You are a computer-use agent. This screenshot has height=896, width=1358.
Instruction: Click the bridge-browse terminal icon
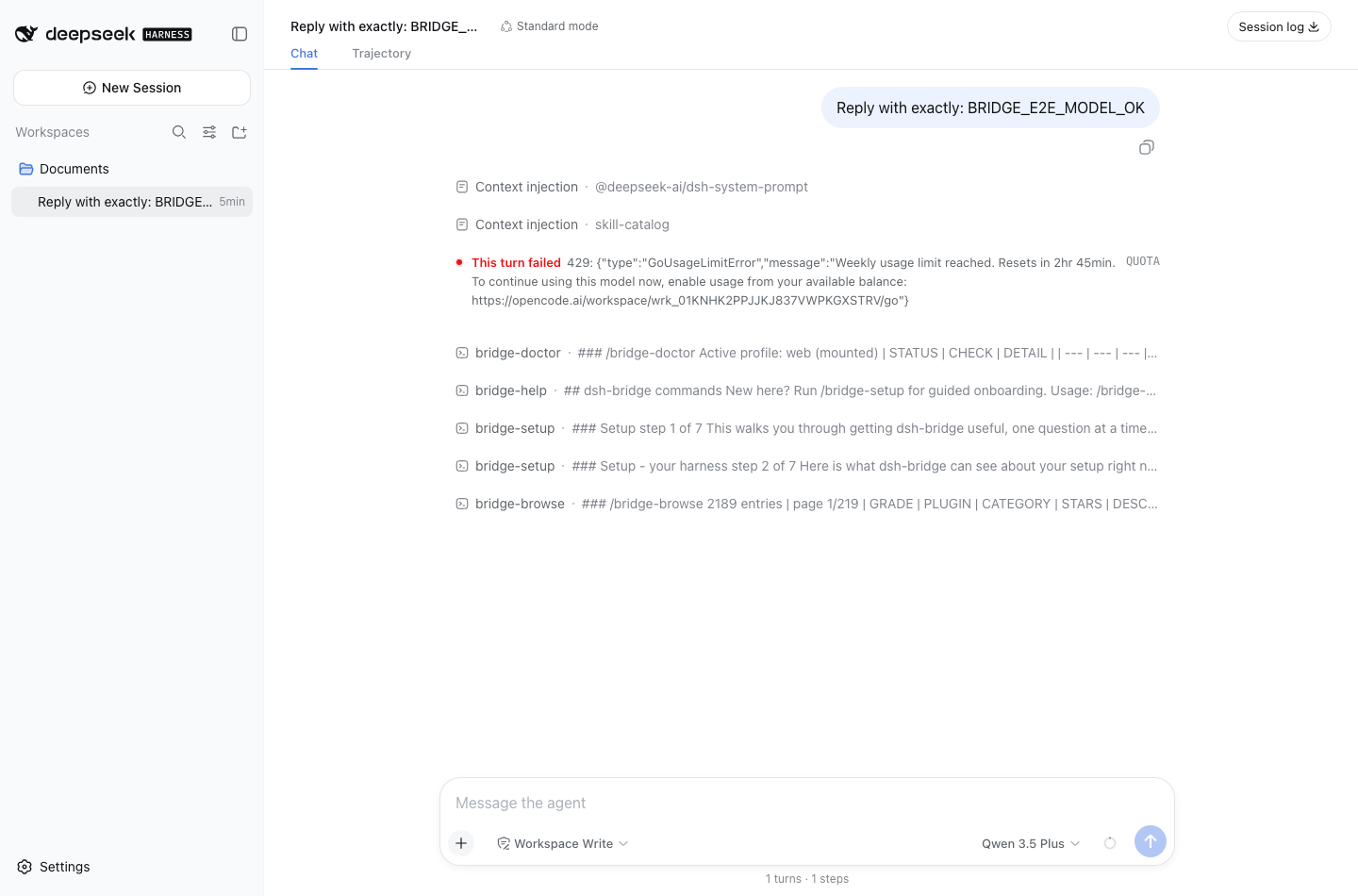point(462,504)
